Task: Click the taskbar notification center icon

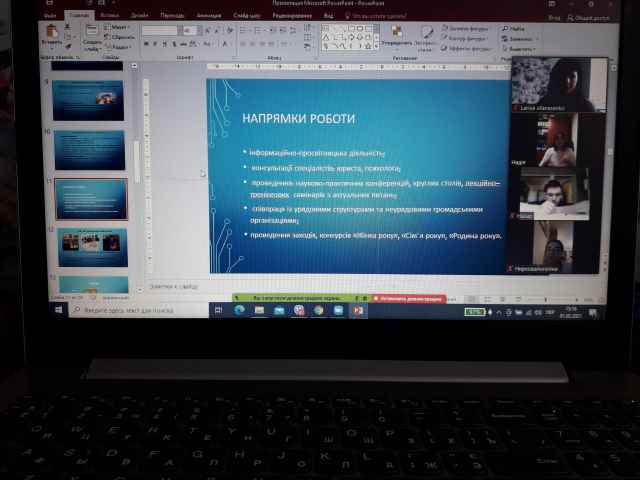Action: [593, 313]
